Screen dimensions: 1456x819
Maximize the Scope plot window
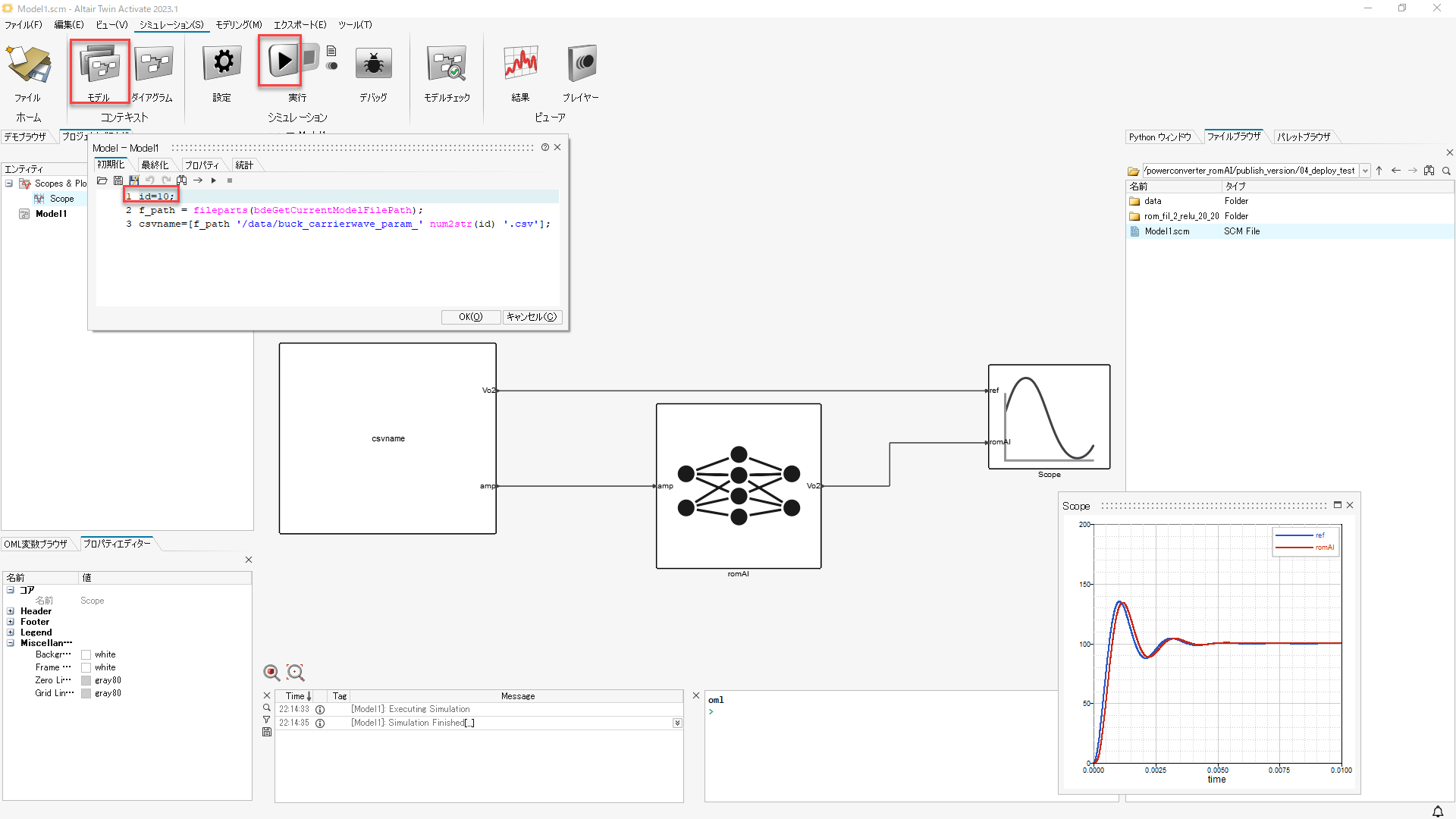[x=1338, y=505]
